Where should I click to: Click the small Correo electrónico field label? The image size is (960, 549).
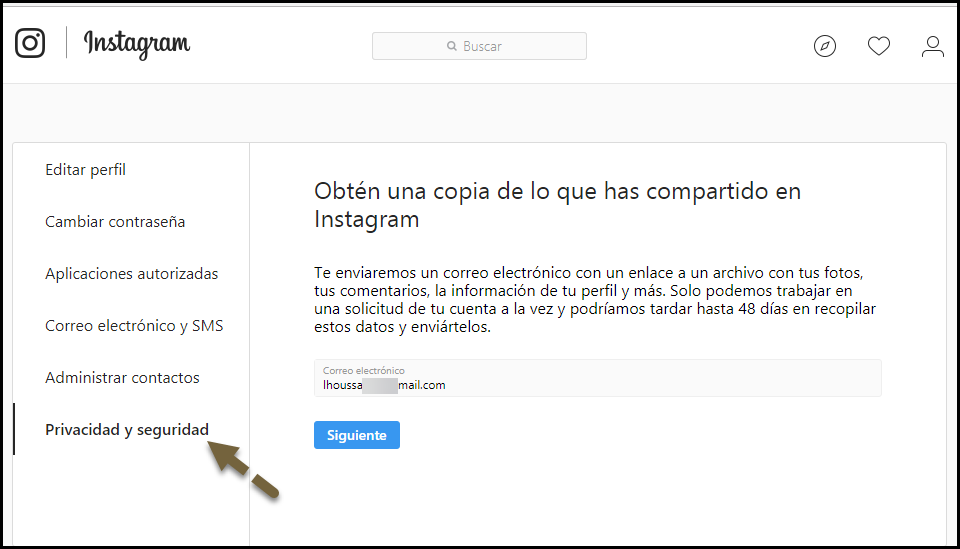pyautogui.click(x=364, y=370)
